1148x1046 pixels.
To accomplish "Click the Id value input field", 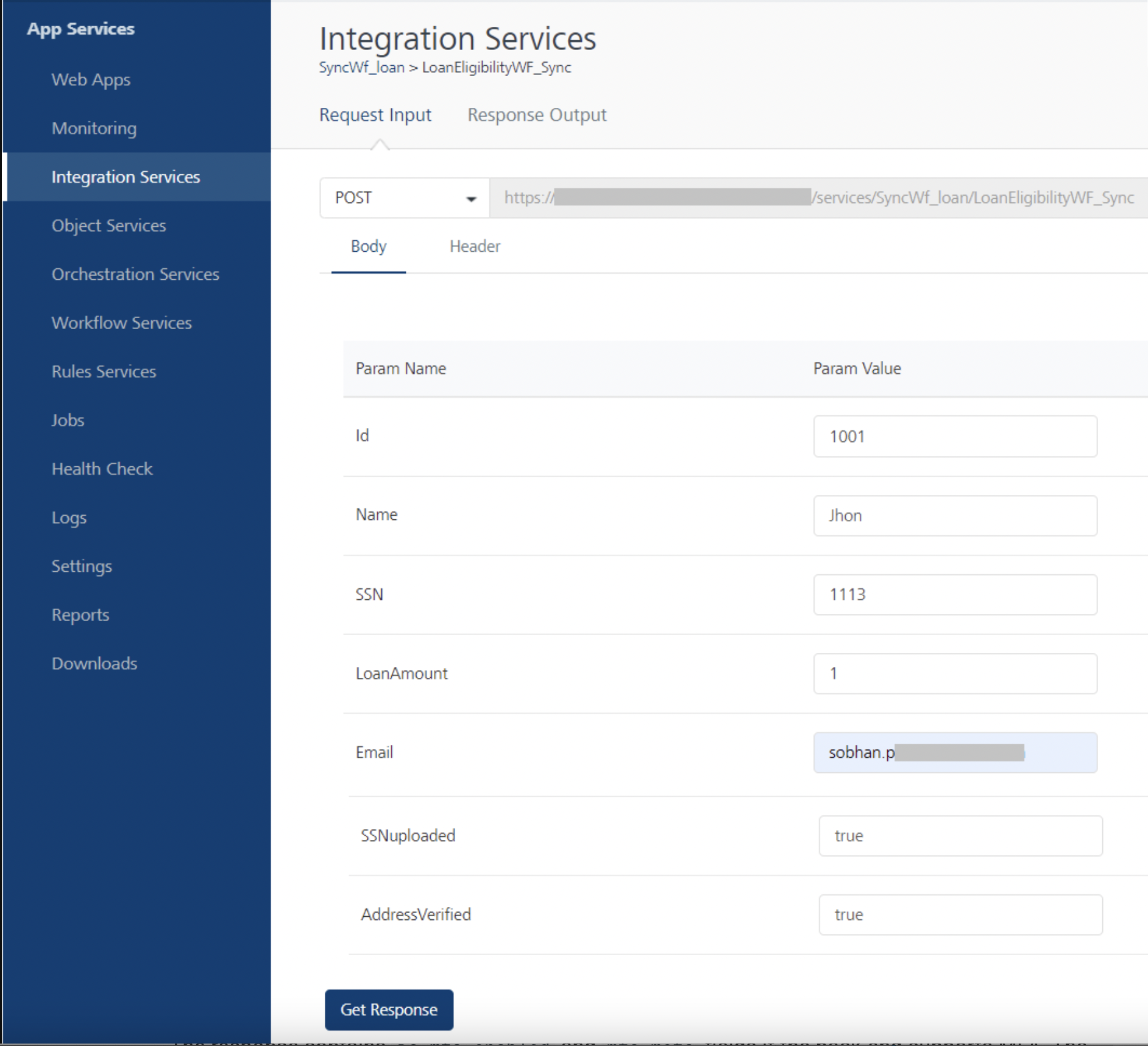I will [954, 436].
